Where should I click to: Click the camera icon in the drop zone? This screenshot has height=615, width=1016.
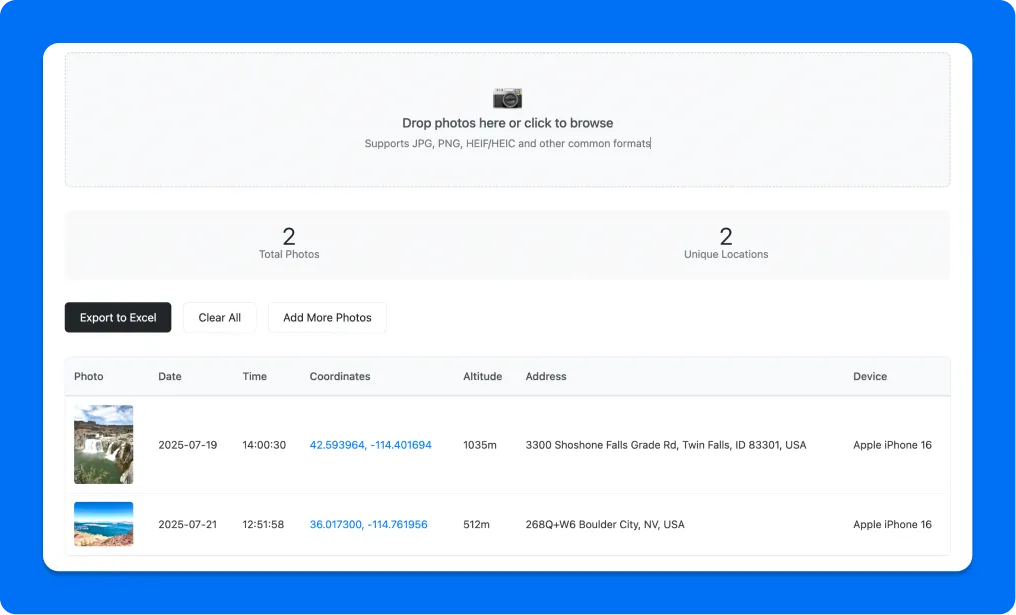pyautogui.click(x=506, y=98)
